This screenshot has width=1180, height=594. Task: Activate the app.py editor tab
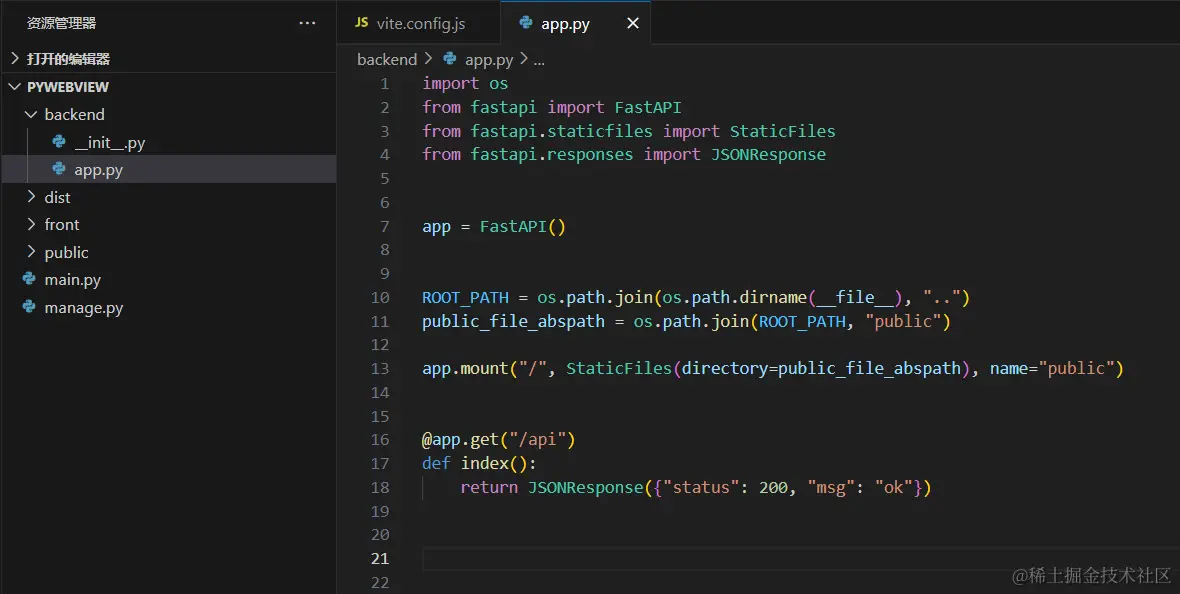tap(575, 23)
